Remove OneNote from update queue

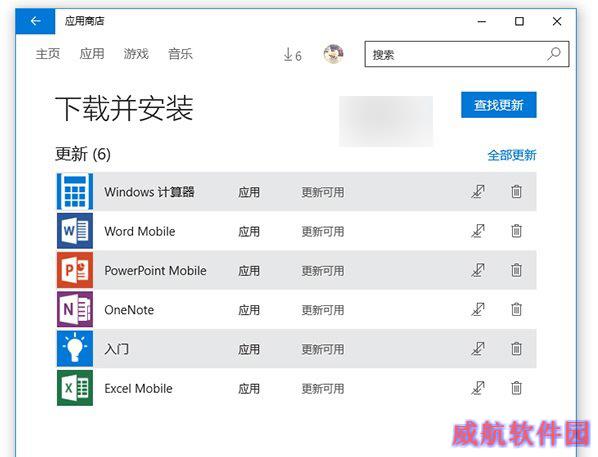[516, 309]
